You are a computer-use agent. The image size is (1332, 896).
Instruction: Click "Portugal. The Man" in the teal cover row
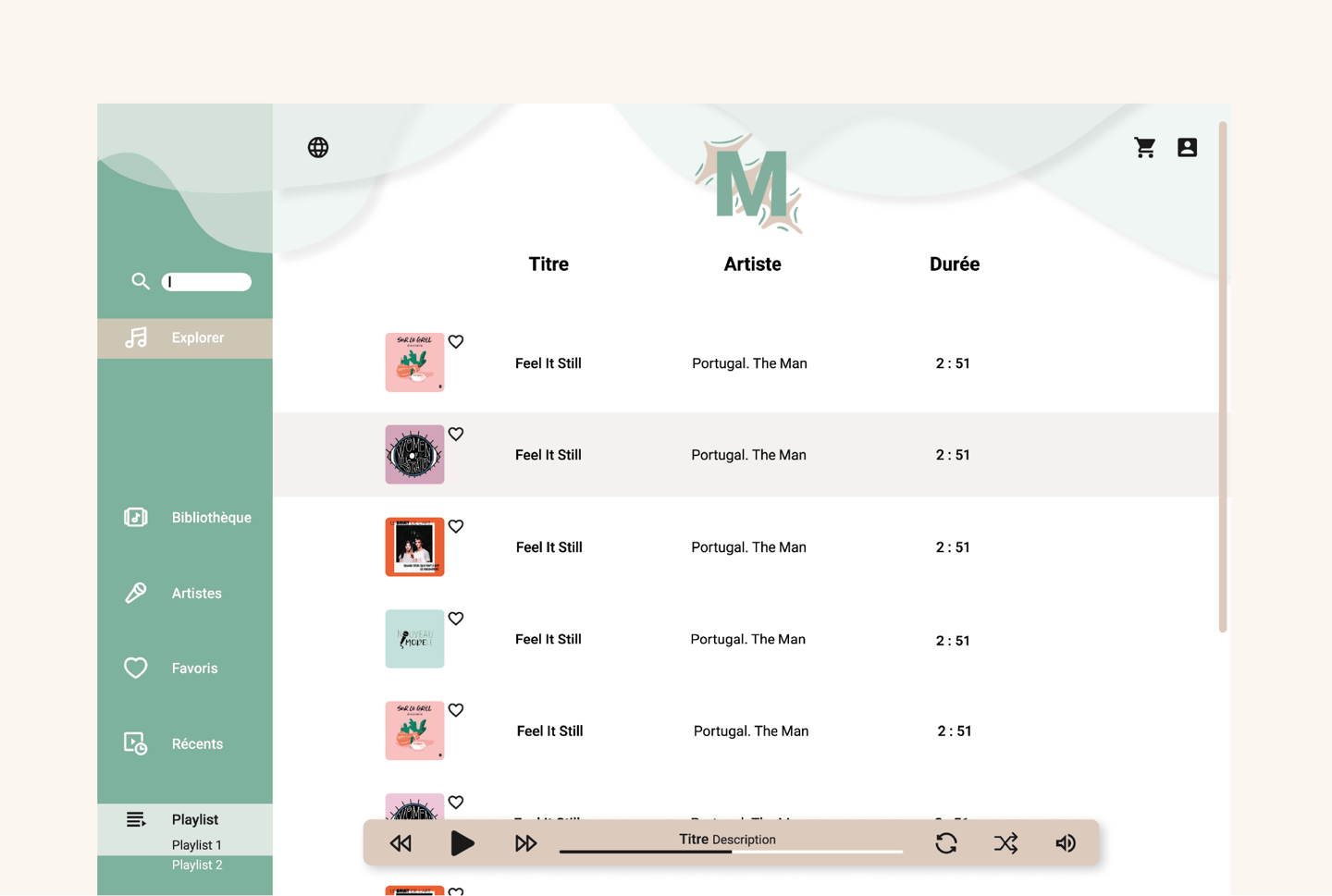[x=748, y=639]
